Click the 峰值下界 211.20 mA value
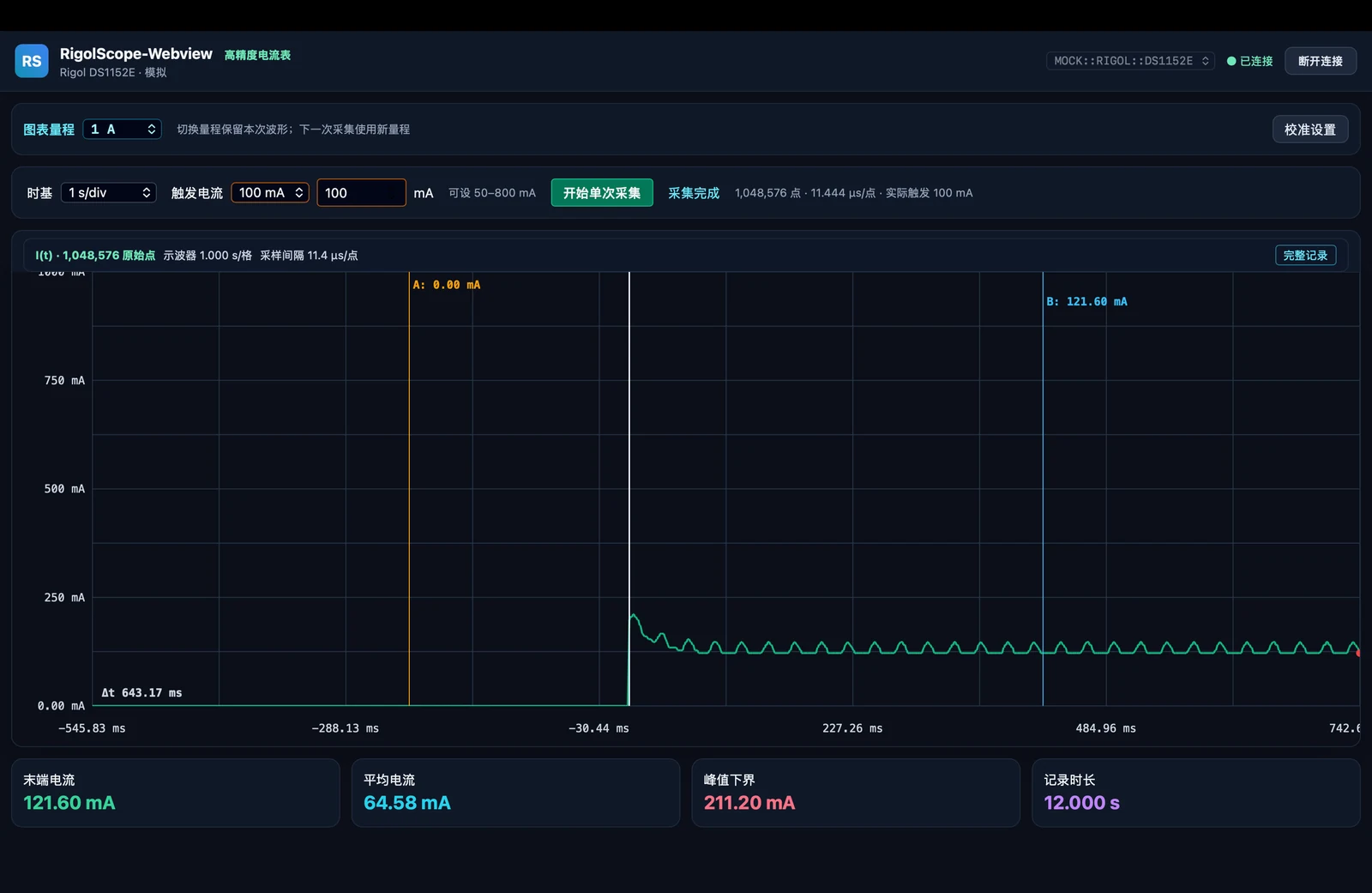 (x=749, y=803)
